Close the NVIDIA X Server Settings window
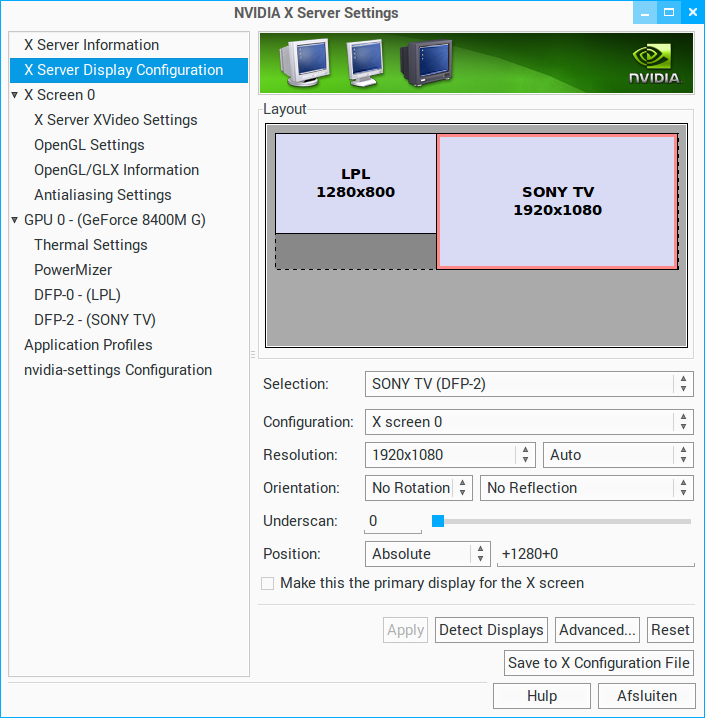This screenshot has width=705, height=718. point(693,12)
